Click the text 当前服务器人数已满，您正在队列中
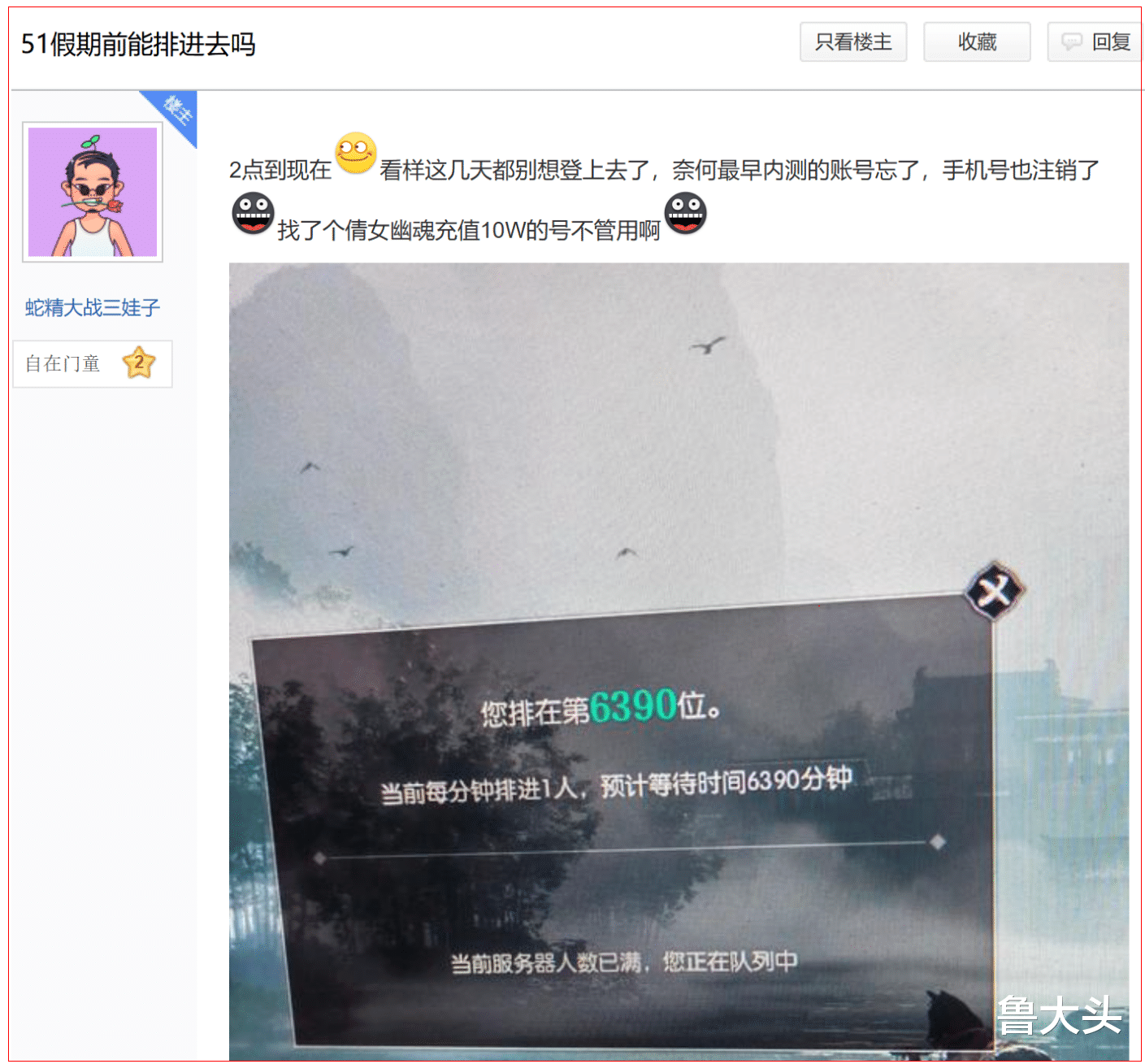Image resolution: width=1145 pixels, height=1064 pixels. click(x=624, y=962)
